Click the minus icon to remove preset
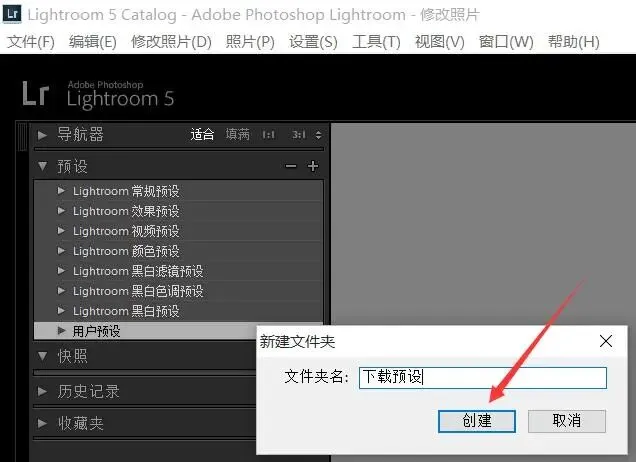The height and width of the screenshot is (462, 636). (x=291, y=166)
